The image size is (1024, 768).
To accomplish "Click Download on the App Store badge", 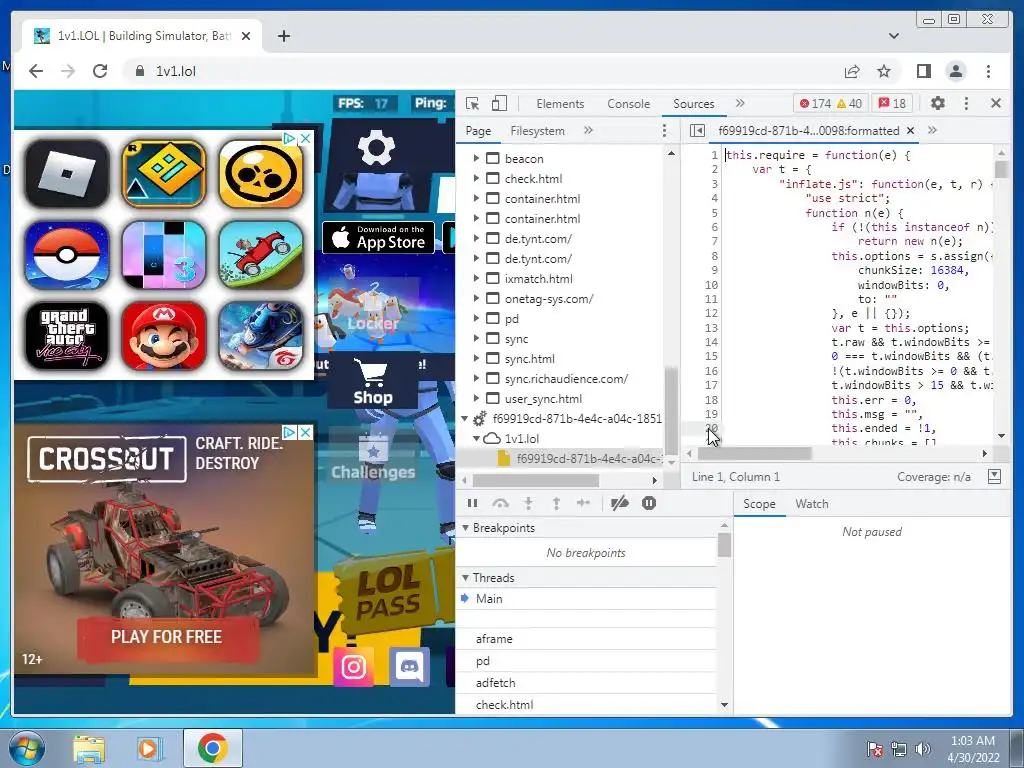I will coord(379,237).
